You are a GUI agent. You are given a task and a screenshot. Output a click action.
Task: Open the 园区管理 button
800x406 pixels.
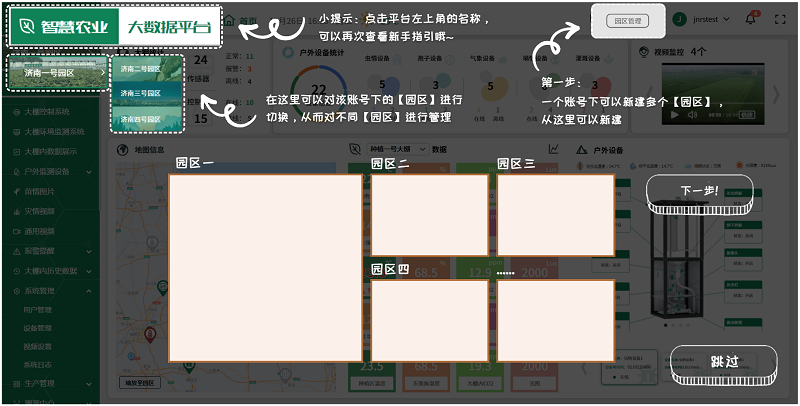pos(628,20)
